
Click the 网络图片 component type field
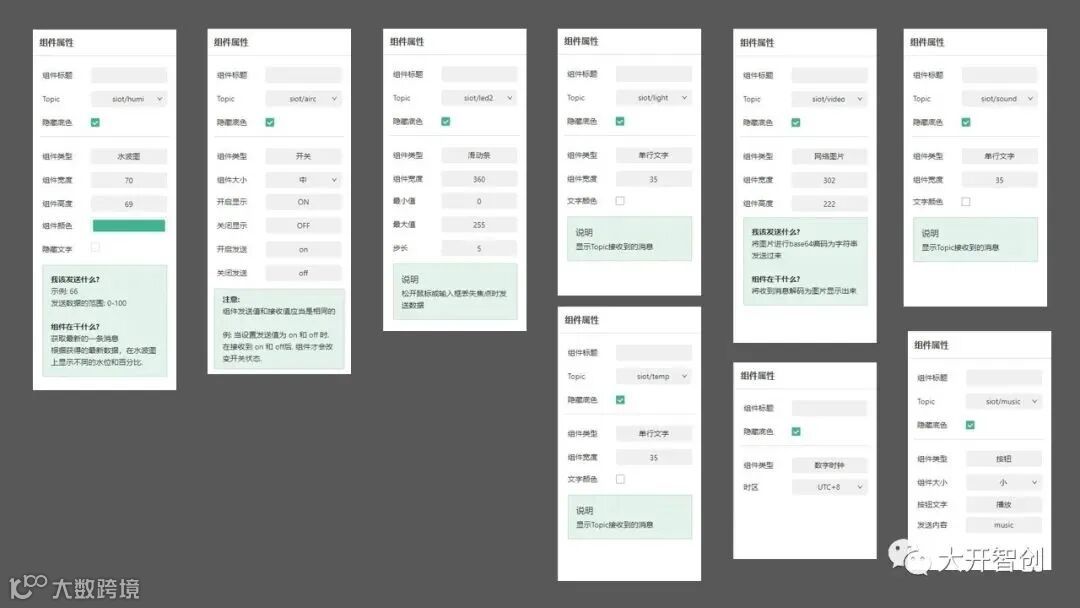click(829, 156)
